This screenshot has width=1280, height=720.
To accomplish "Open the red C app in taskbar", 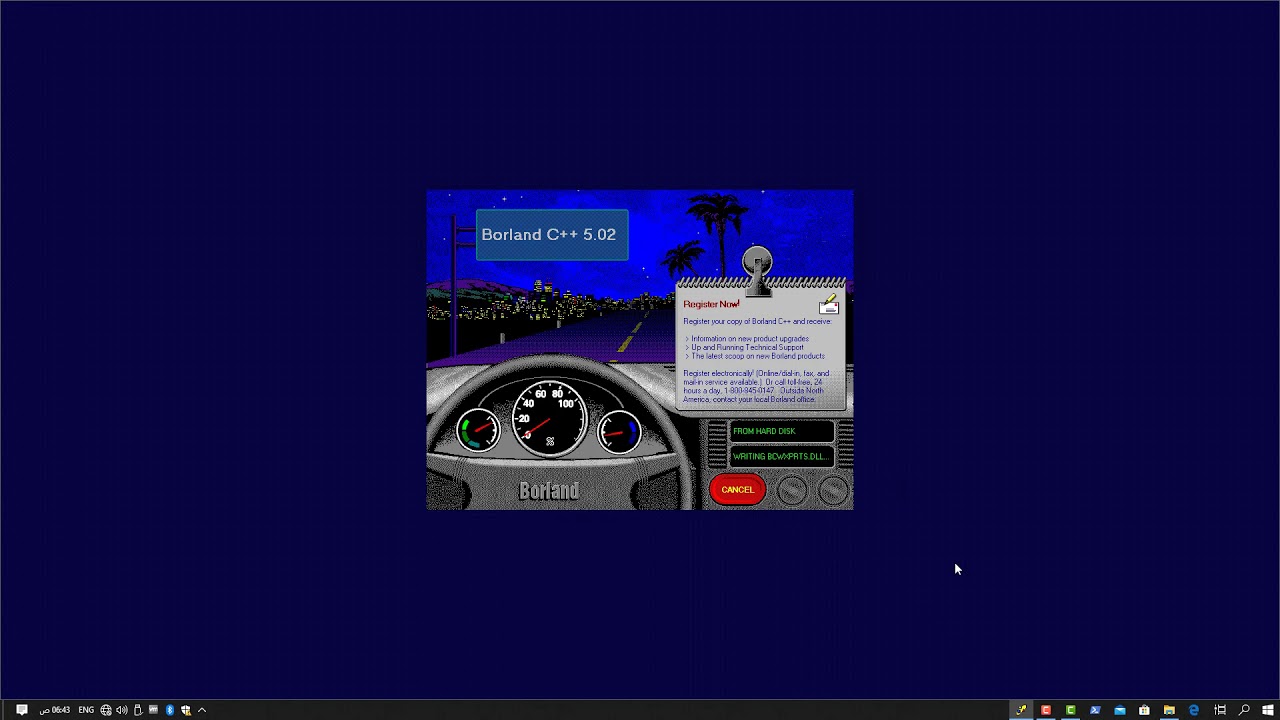I will point(1046,710).
